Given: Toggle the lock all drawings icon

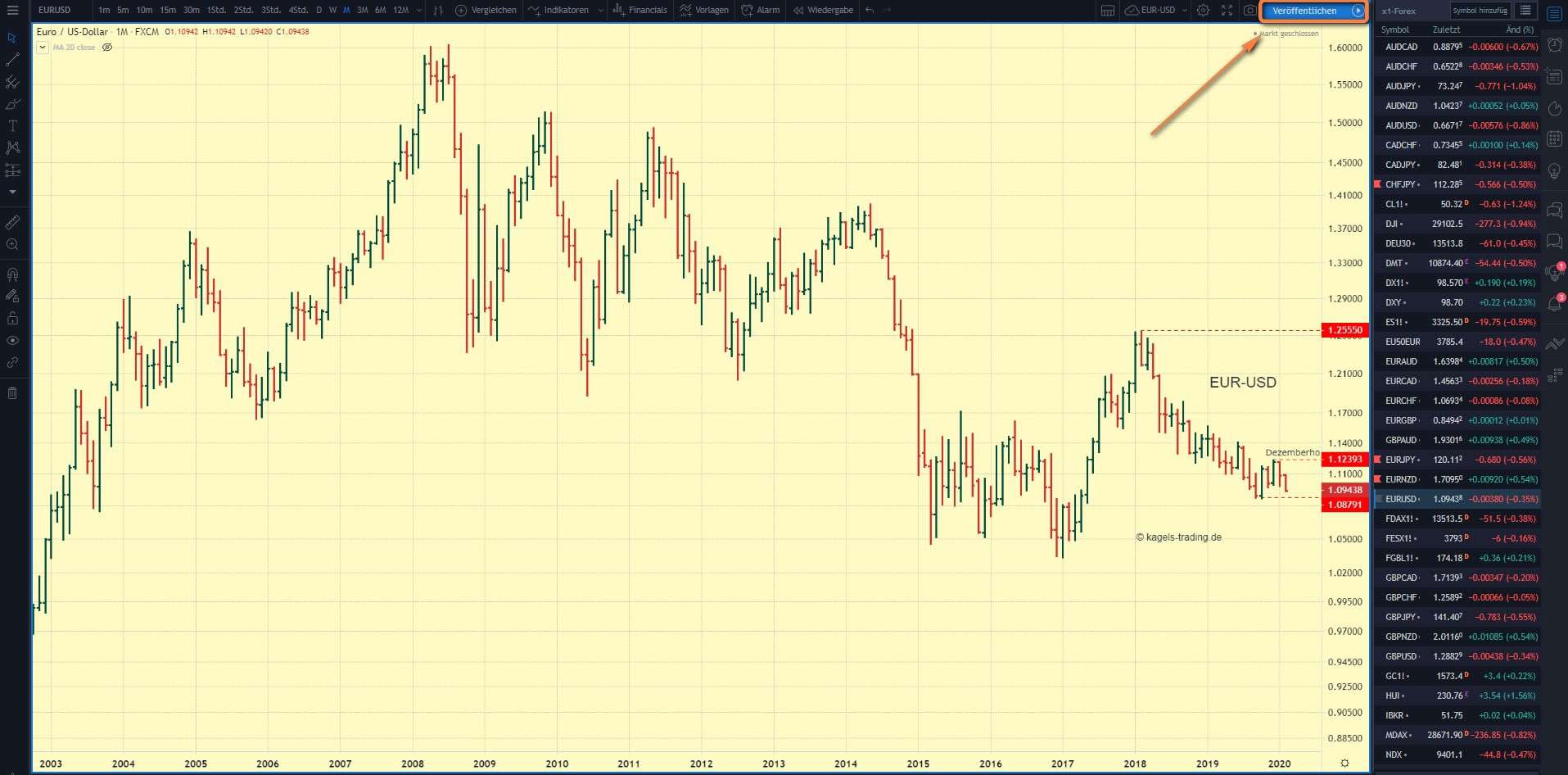Looking at the screenshot, I should (13, 318).
